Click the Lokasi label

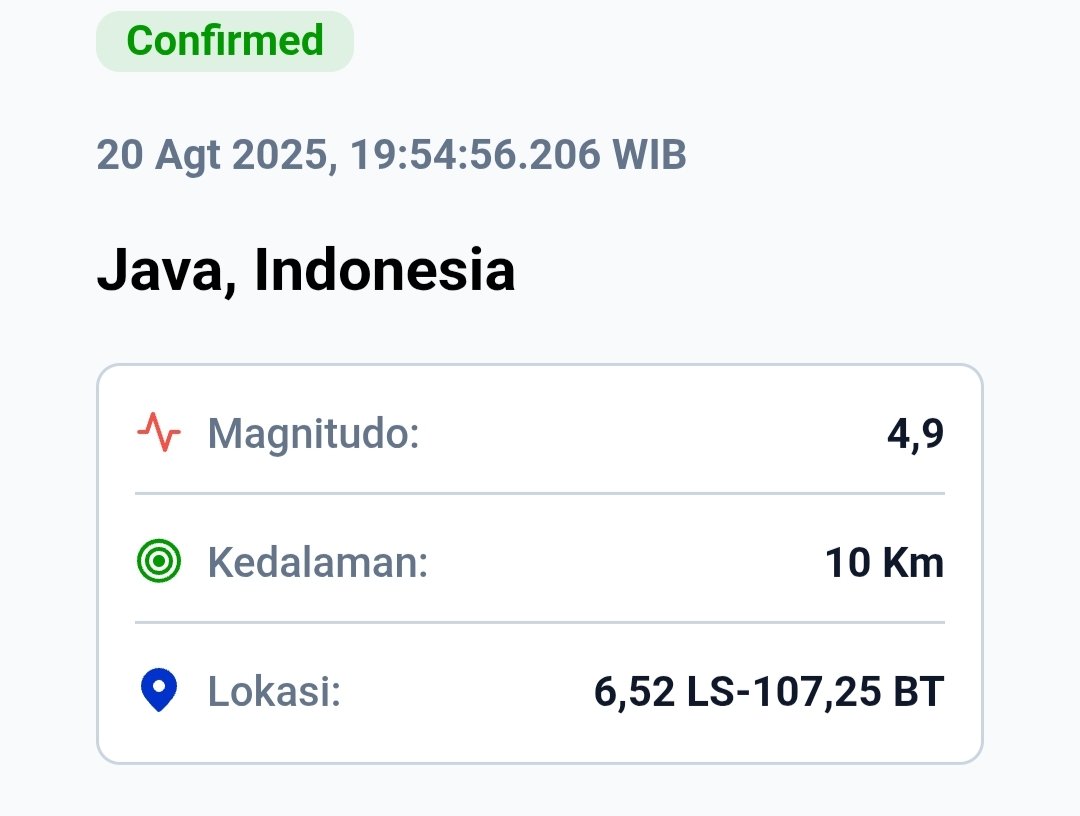(x=274, y=691)
